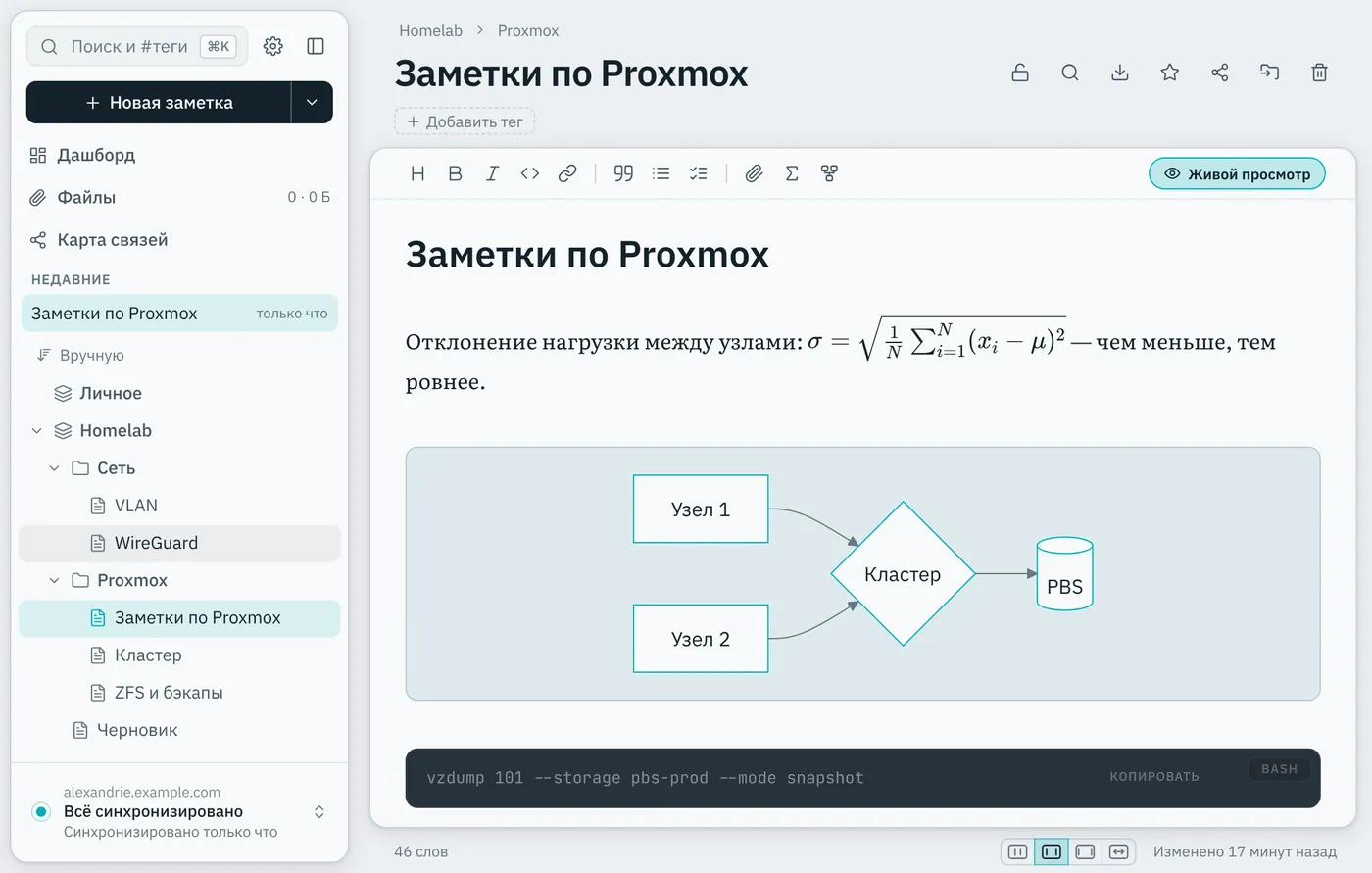The width and height of the screenshot is (1372, 873).
Task: Open settings gear in sidebar
Action: point(273,46)
